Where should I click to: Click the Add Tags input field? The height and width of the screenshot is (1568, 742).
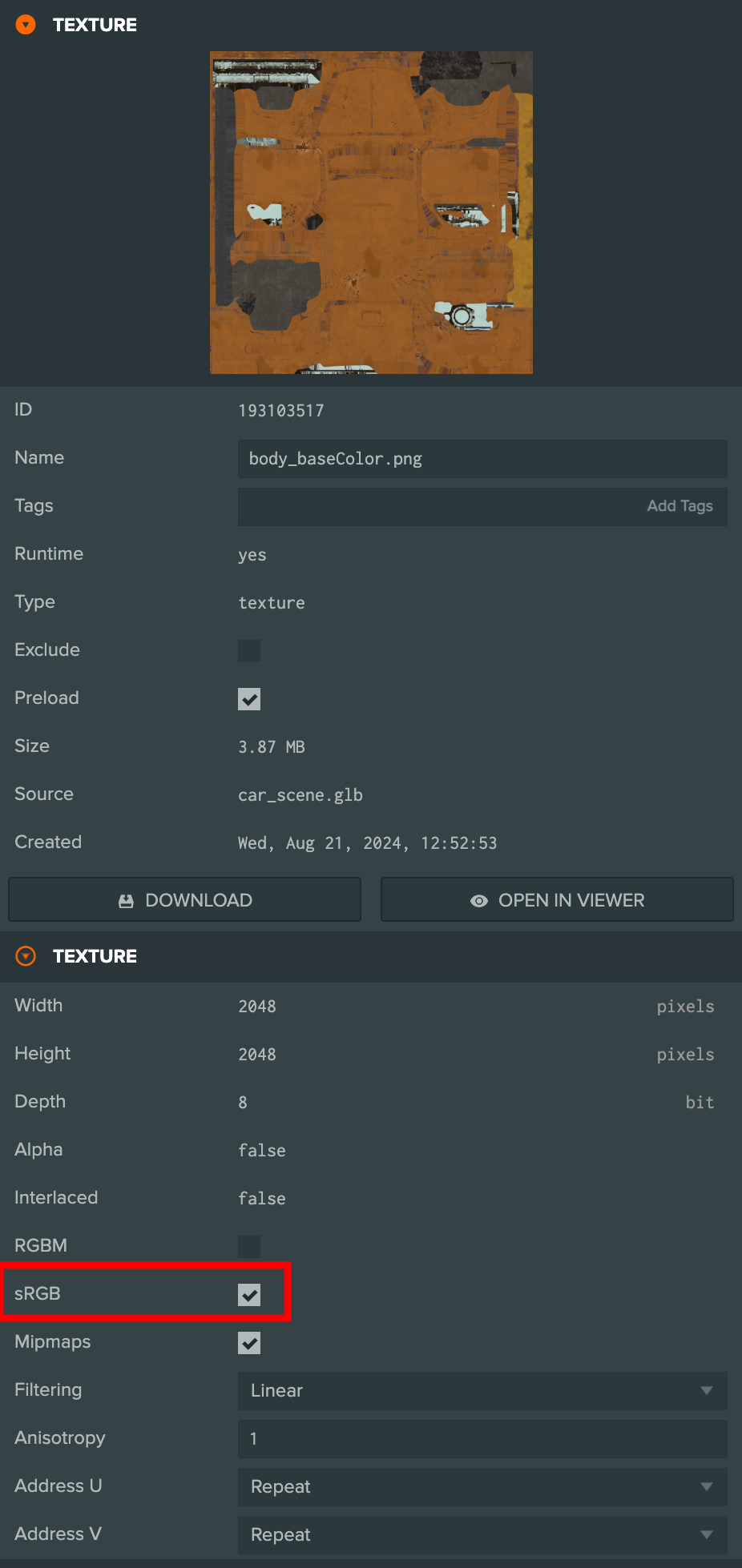482,507
